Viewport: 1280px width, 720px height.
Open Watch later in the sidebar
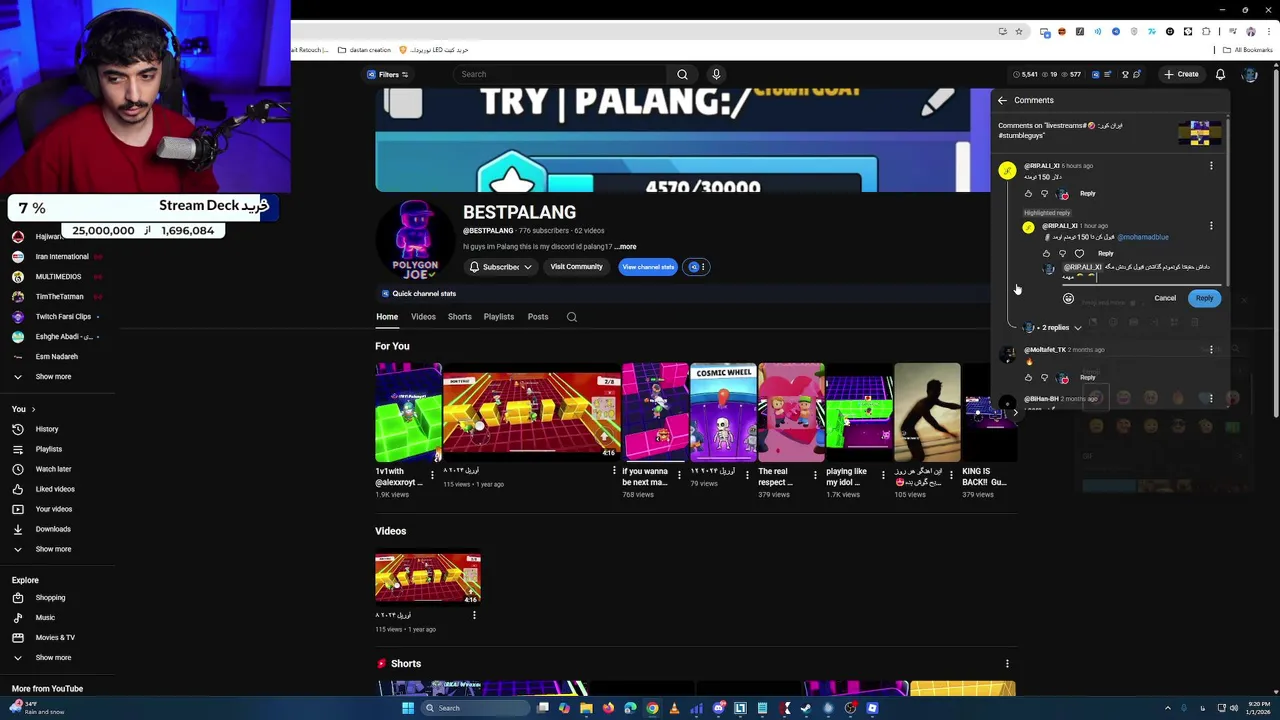pos(53,469)
